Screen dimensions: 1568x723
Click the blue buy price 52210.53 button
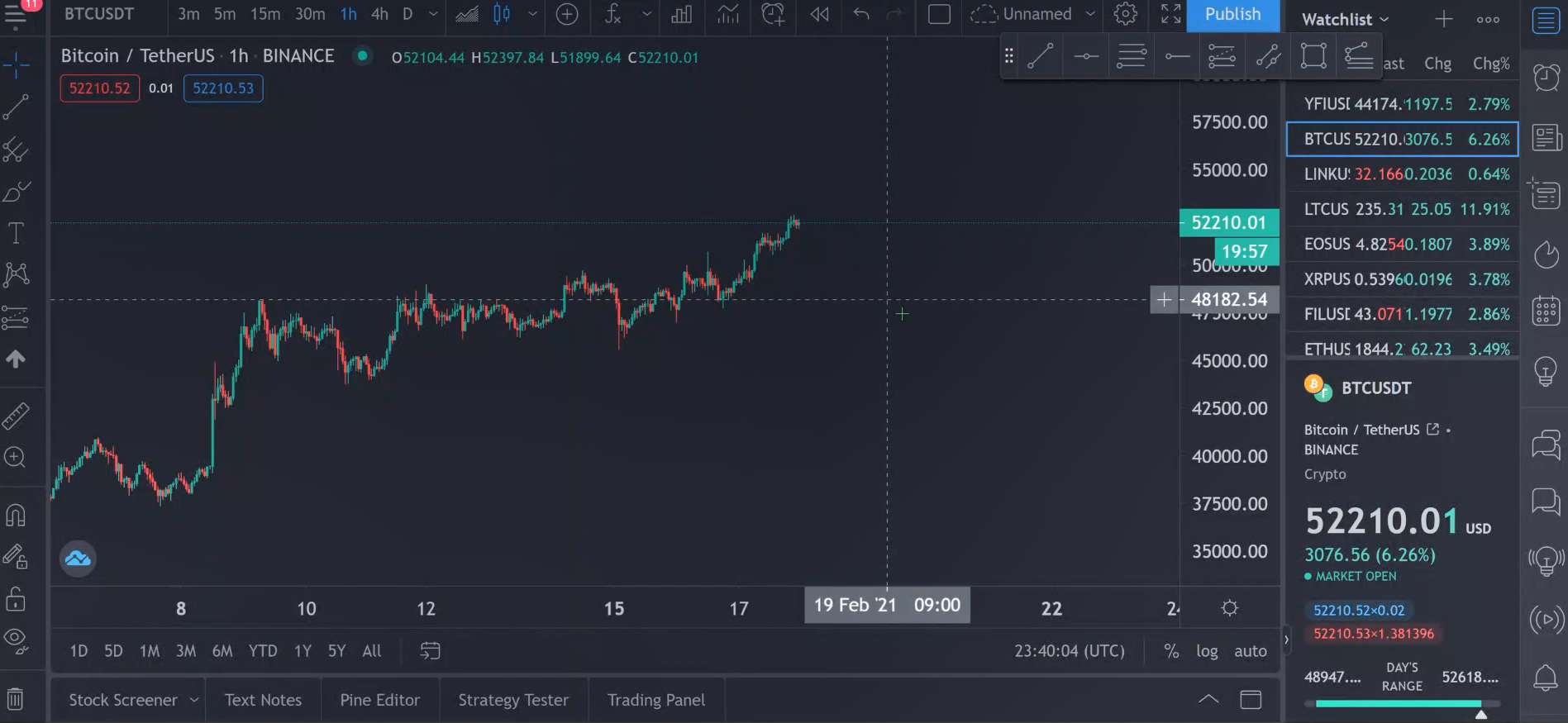pos(223,88)
